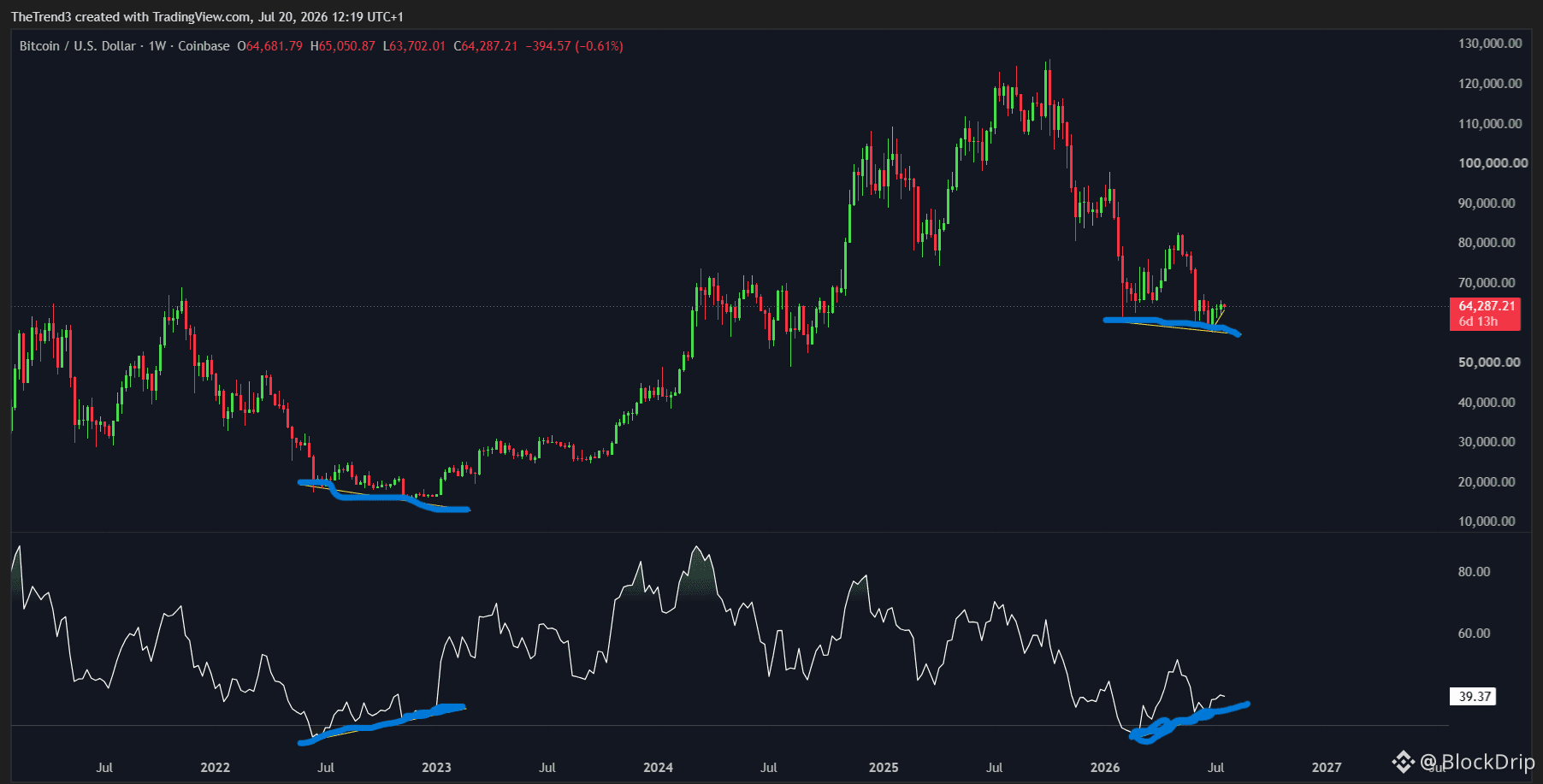Click the 120,000.00 price axis label
The height and width of the screenshot is (784, 1543).
(1490, 84)
